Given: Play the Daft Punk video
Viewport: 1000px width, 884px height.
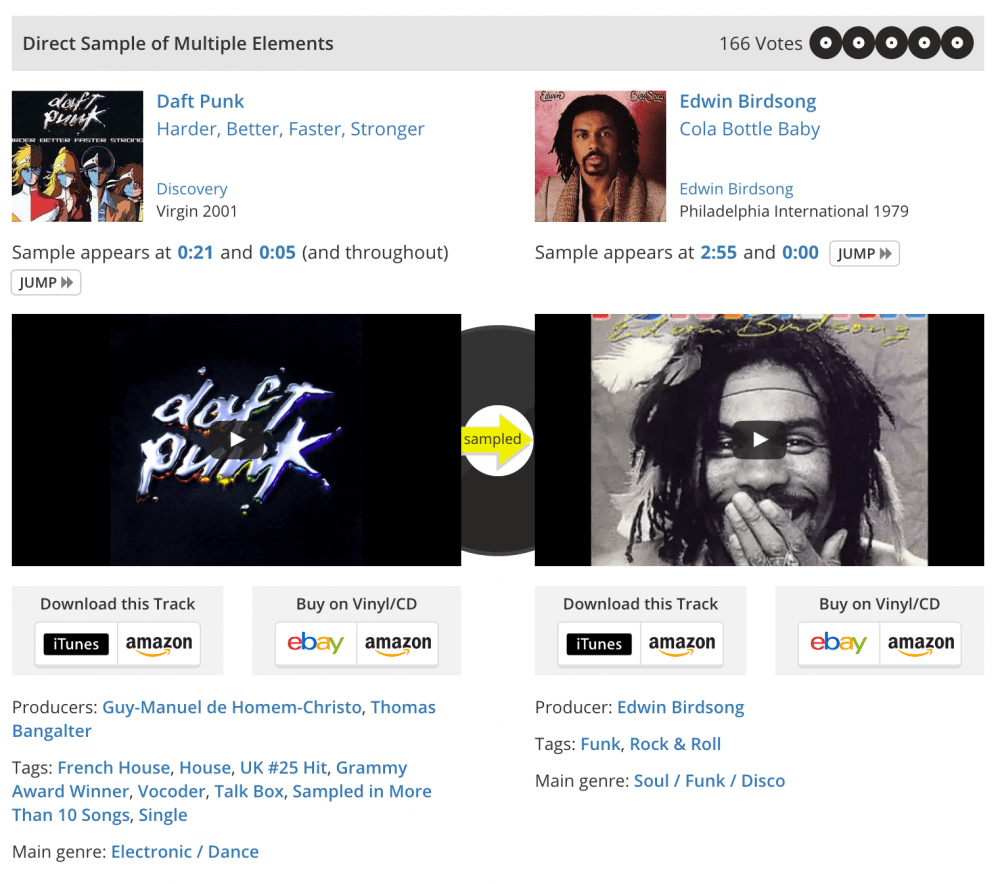Looking at the screenshot, I should coord(237,440).
